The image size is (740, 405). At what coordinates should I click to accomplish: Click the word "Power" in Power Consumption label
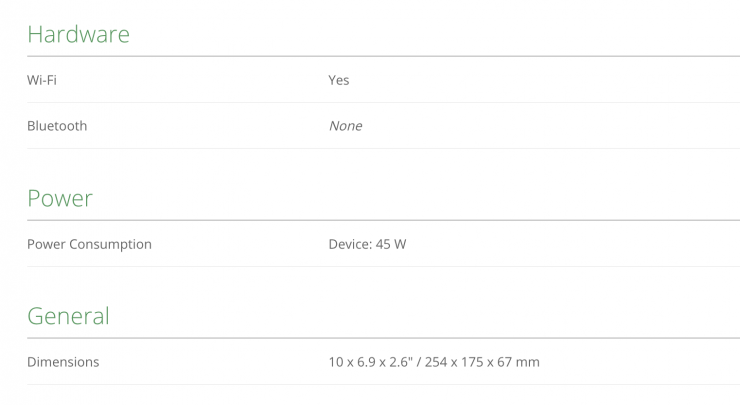tap(45, 244)
